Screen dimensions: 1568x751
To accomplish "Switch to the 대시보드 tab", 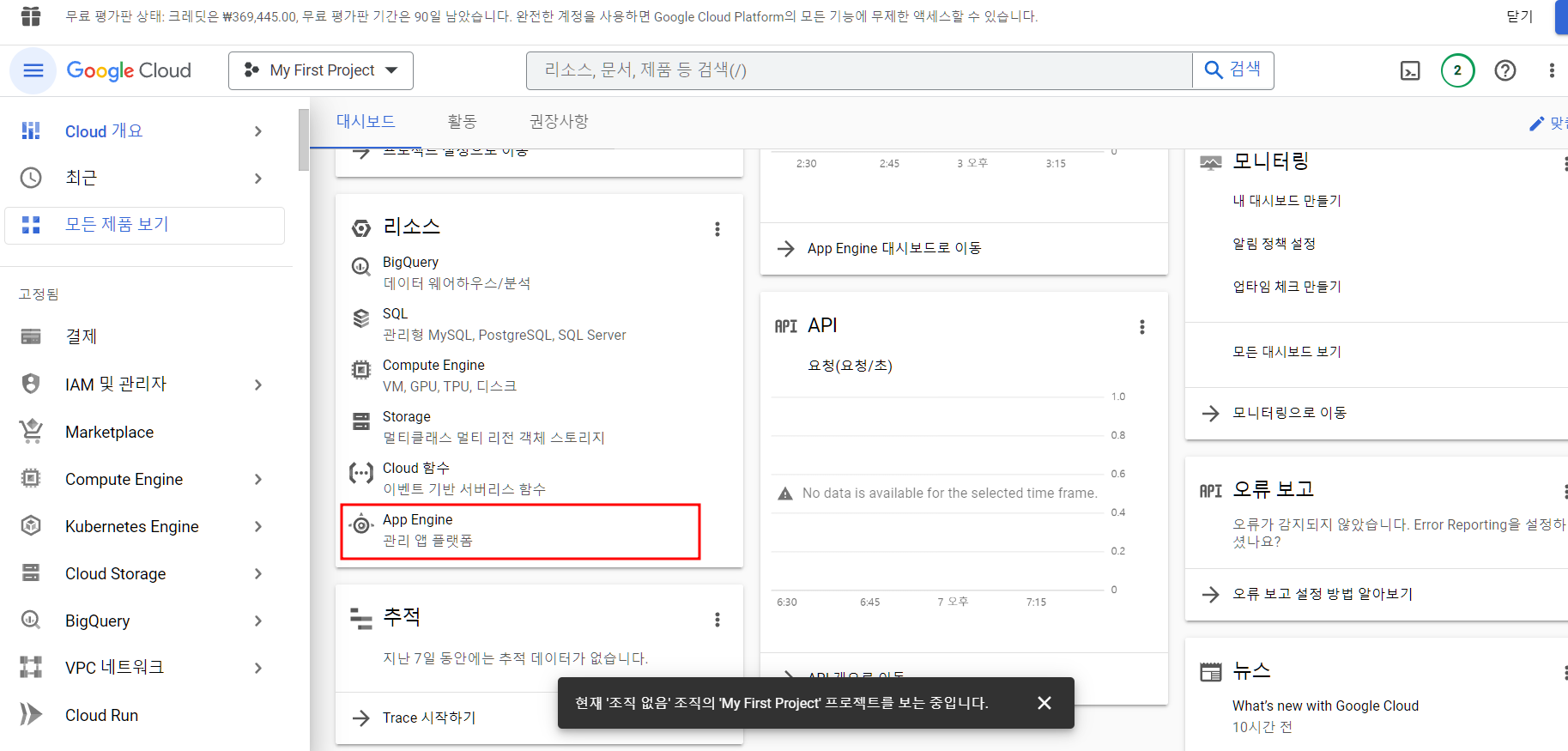I will point(366,122).
